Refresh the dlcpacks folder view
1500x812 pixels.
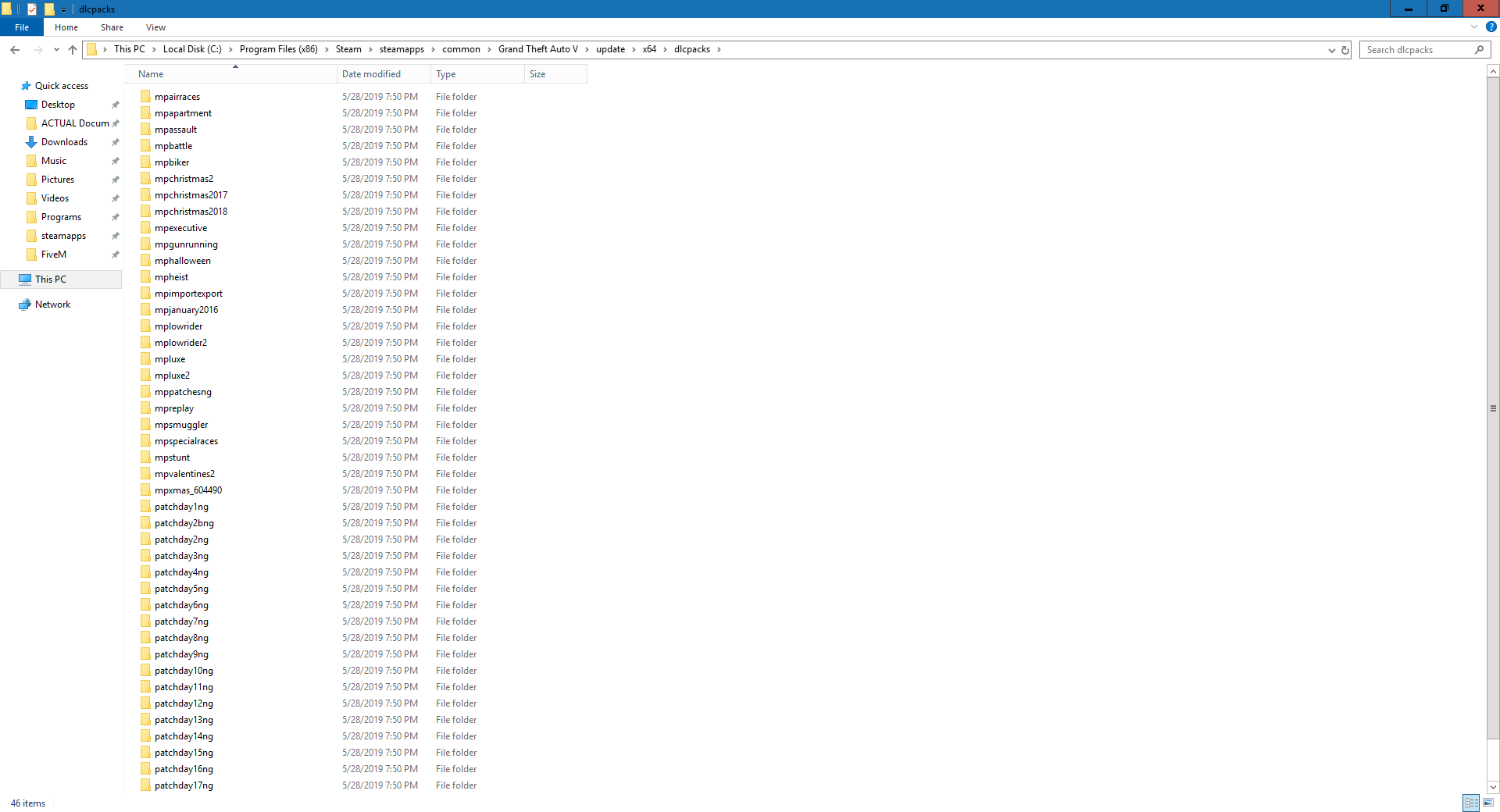click(x=1345, y=50)
